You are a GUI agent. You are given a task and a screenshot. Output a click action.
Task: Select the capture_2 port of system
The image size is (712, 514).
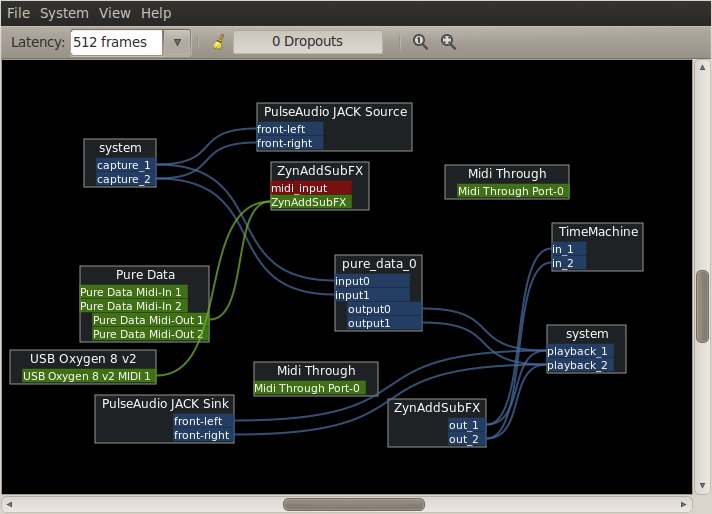pyautogui.click(x=126, y=179)
